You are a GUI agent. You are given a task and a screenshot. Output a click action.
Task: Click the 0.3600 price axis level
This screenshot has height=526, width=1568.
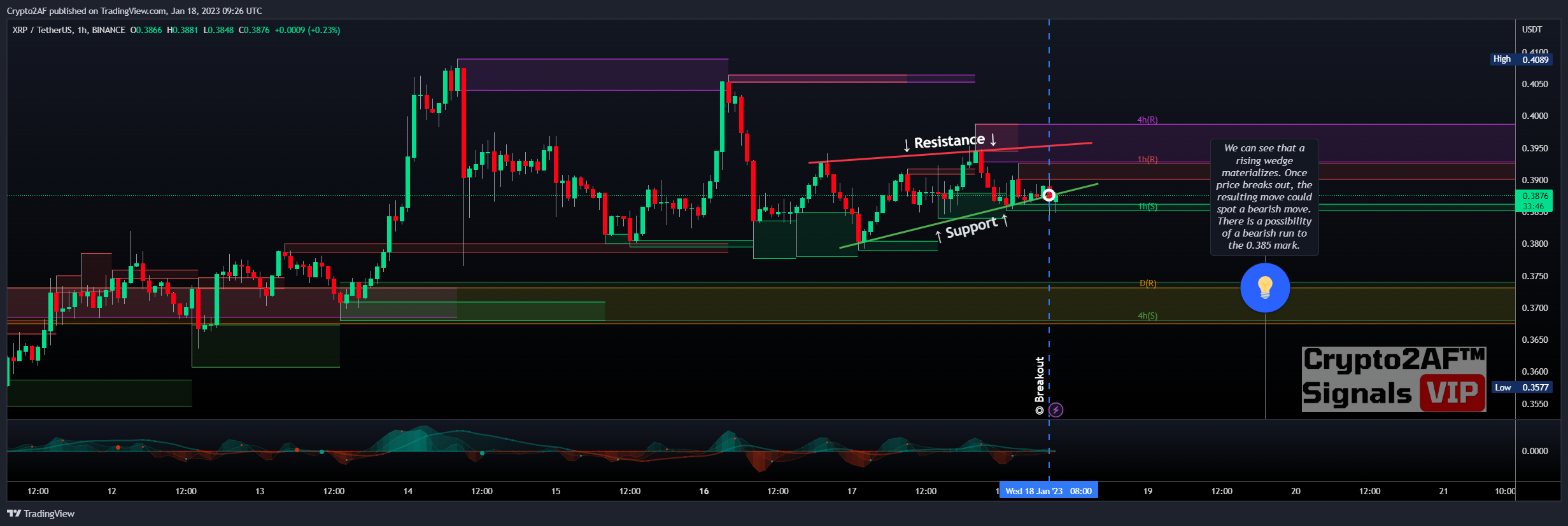[x=1535, y=371]
